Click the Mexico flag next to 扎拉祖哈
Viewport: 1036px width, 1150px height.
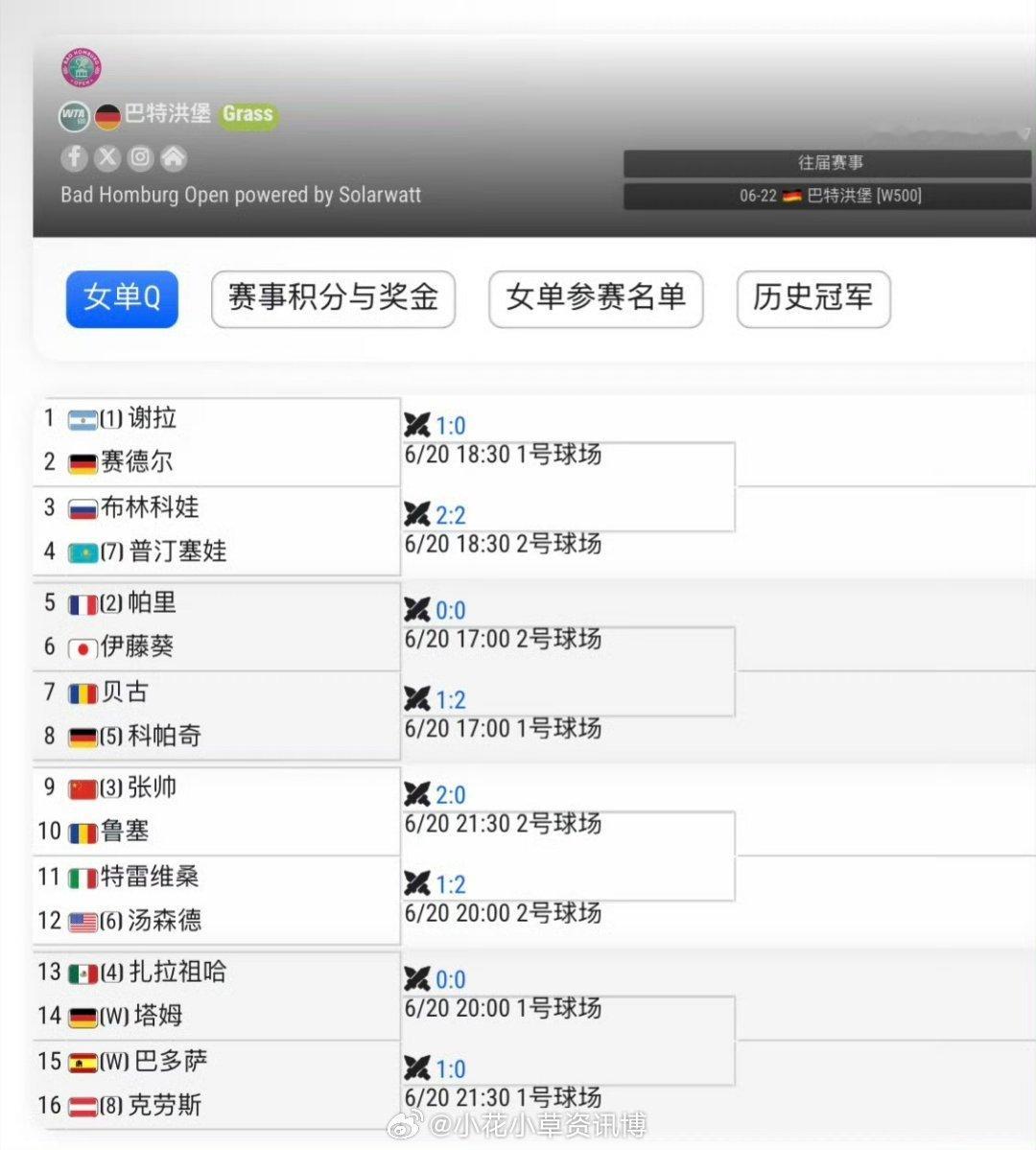click(82, 974)
